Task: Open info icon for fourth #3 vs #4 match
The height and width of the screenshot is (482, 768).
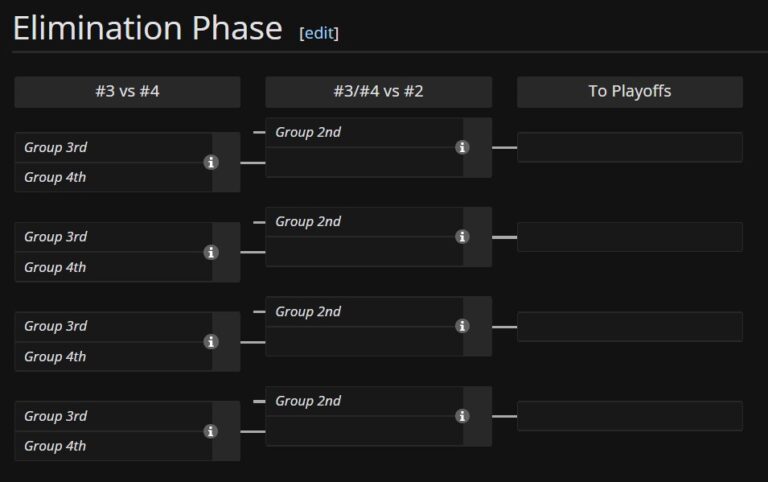Action: (211, 431)
